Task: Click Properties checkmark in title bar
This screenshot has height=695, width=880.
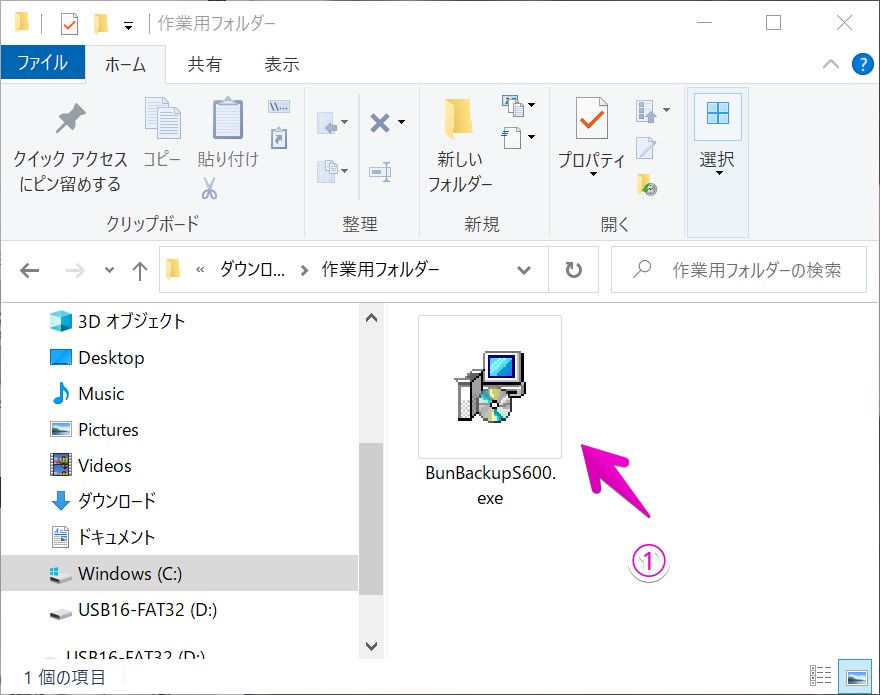Action: pyautogui.click(x=69, y=24)
